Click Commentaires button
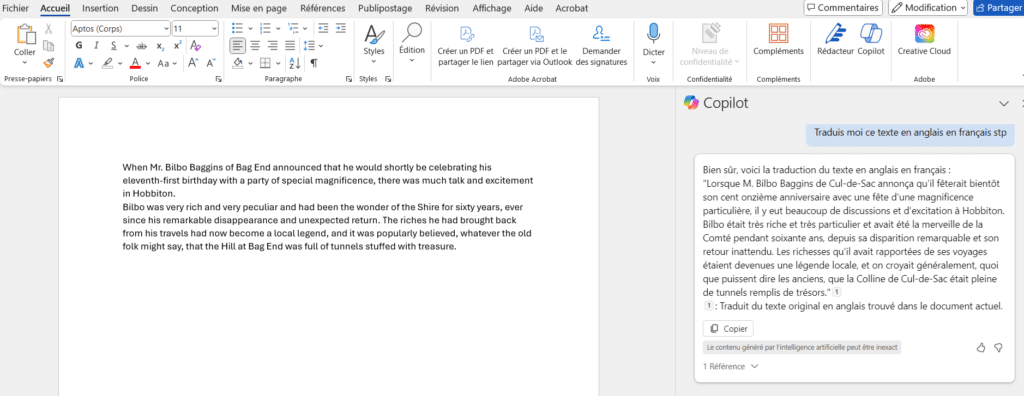Screen dimensions: 1024x396 point(842,8)
